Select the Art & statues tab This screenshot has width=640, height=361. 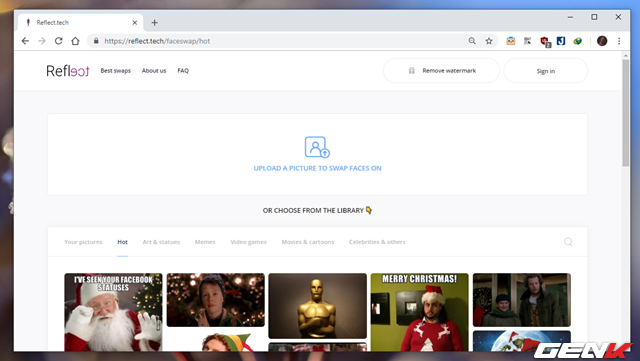point(161,242)
